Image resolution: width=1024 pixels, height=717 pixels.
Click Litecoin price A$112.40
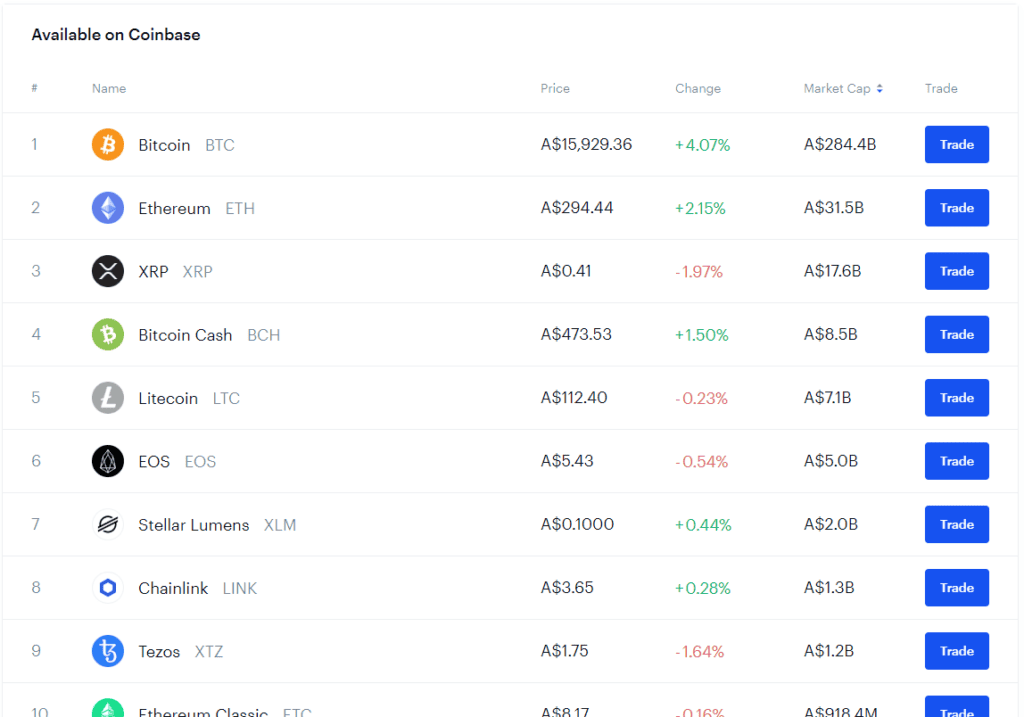click(x=574, y=398)
